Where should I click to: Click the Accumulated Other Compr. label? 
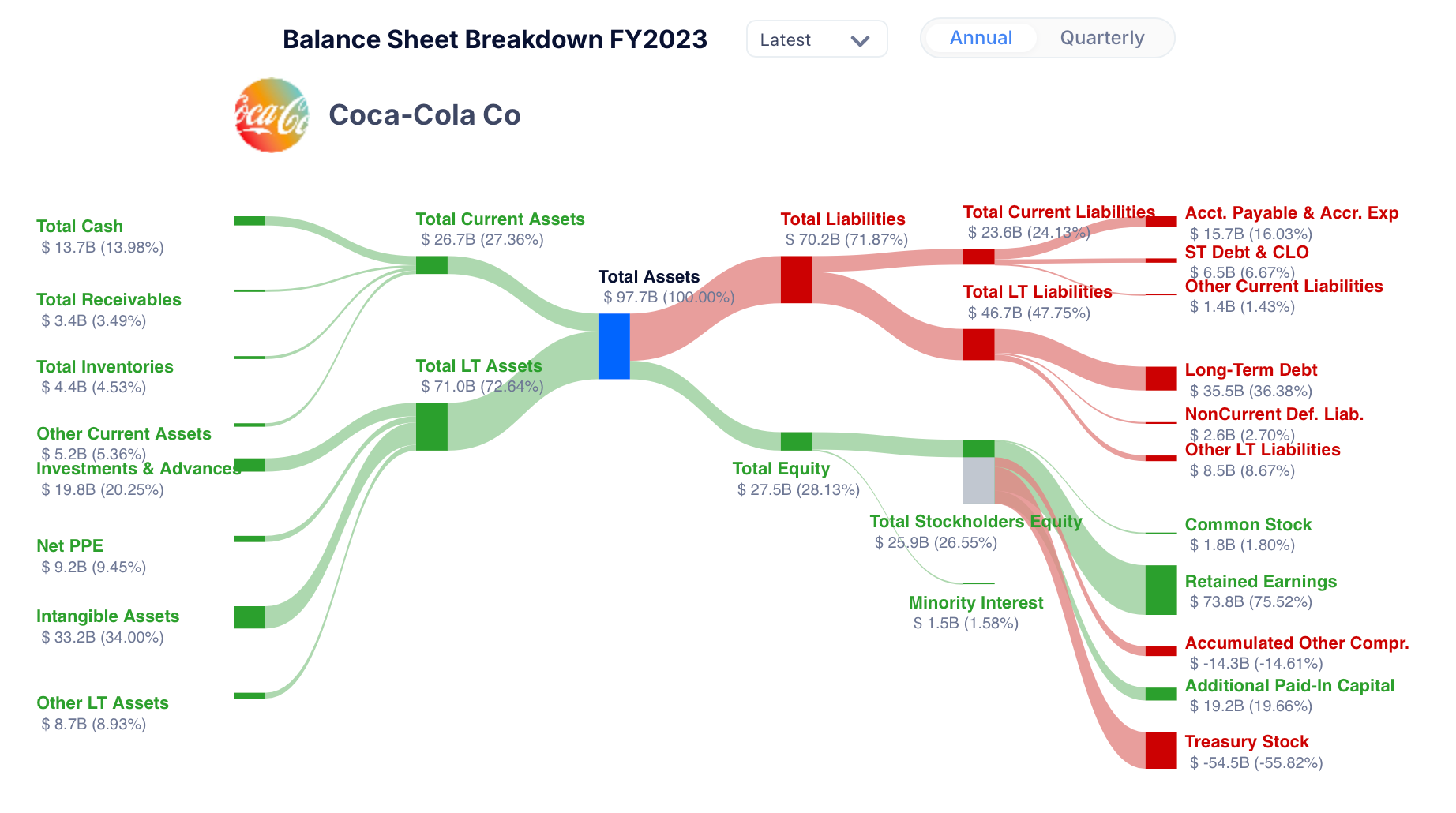[1297, 643]
